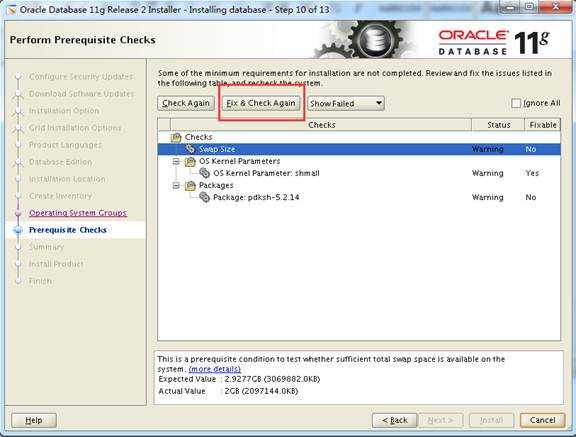Select the Swap Size row
Viewport: 576px width, 437px height.
[359, 149]
